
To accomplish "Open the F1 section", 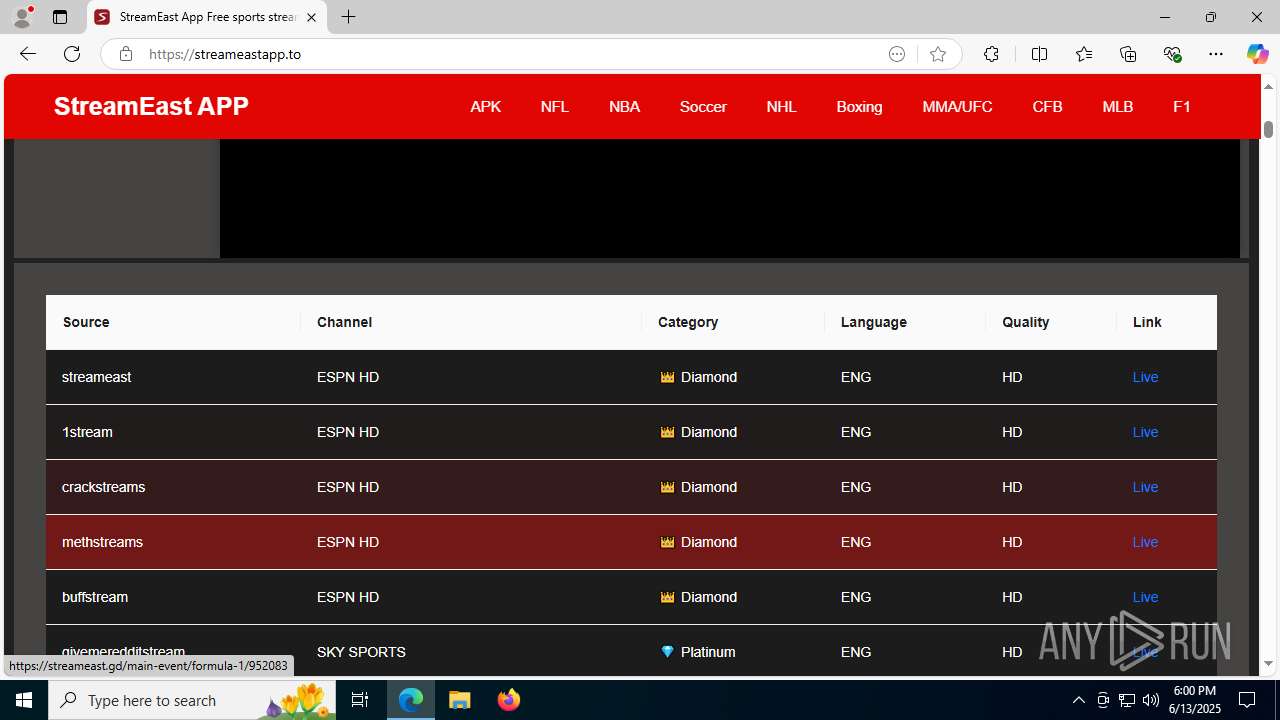I will pos(1181,106).
